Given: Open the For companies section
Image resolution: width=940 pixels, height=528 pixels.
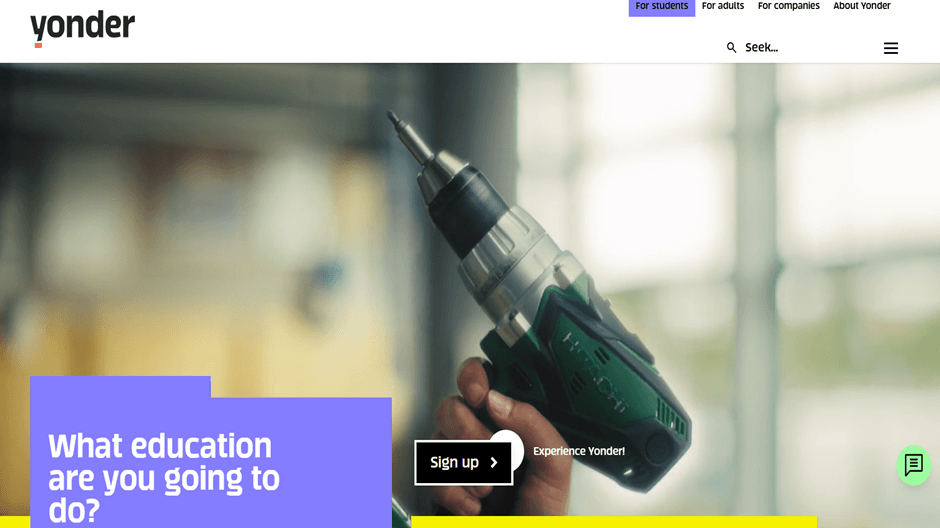Looking at the screenshot, I should (788, 6).
